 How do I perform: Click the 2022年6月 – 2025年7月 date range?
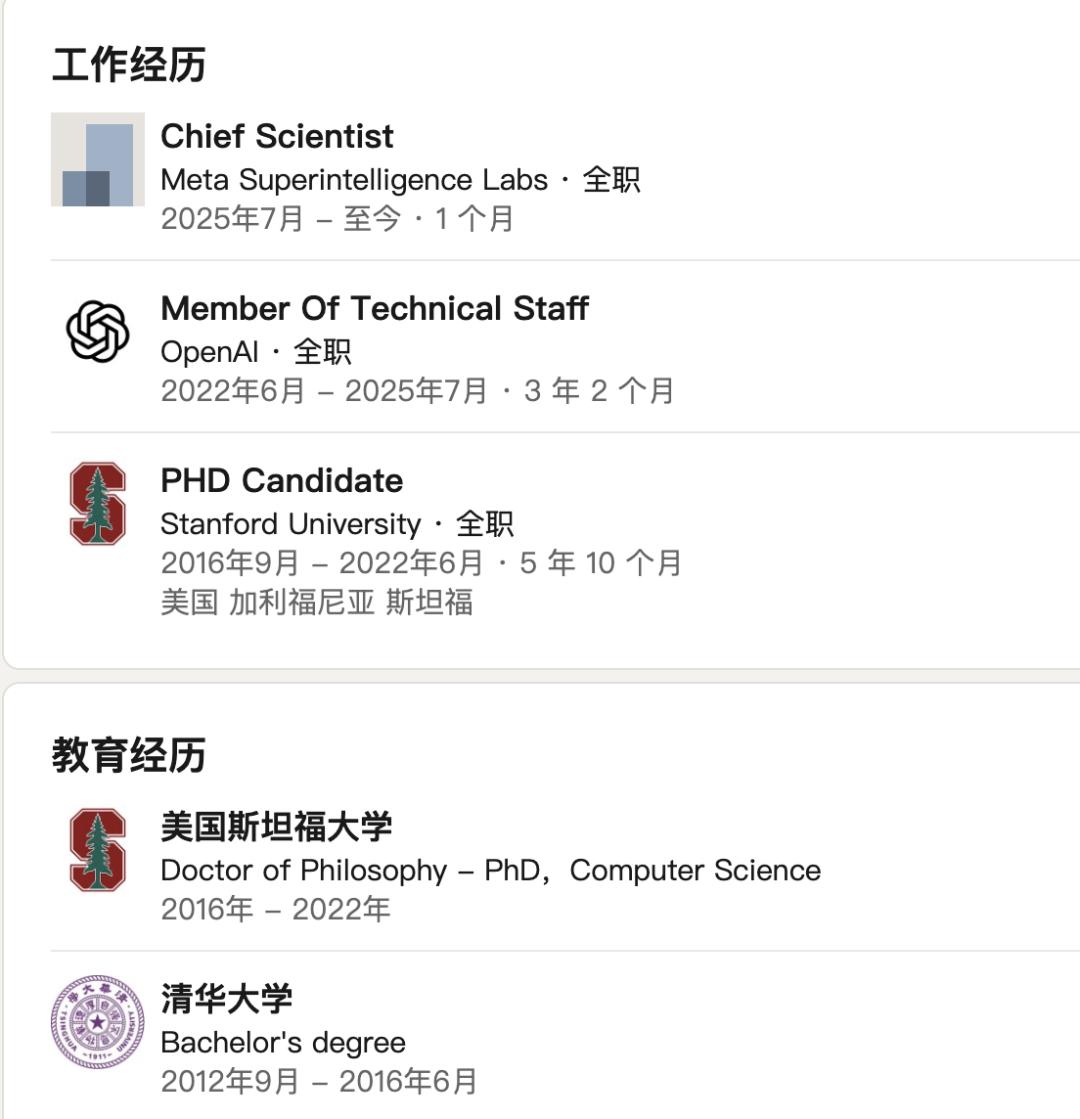[x=324, y=390]
